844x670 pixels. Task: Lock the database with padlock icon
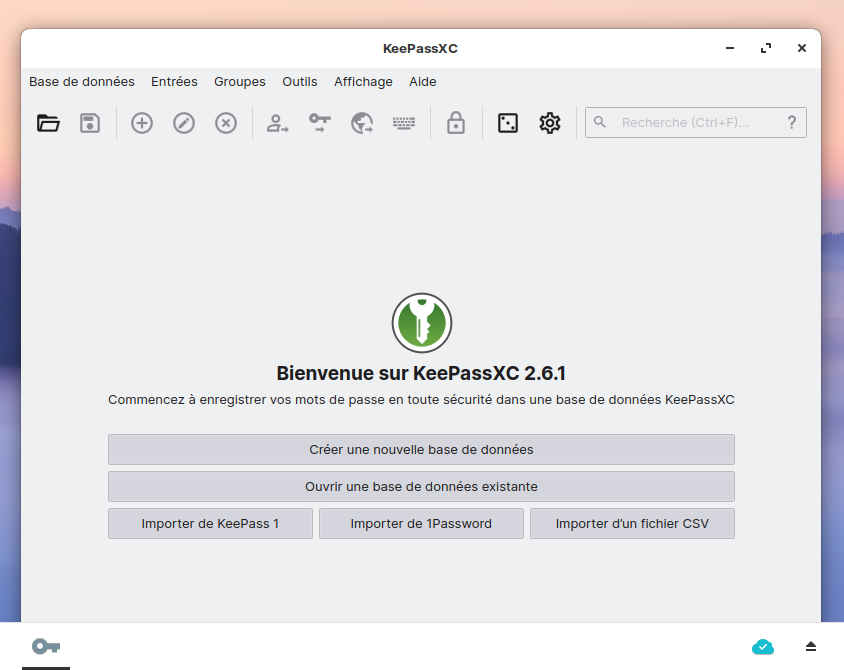coord(456,123)
